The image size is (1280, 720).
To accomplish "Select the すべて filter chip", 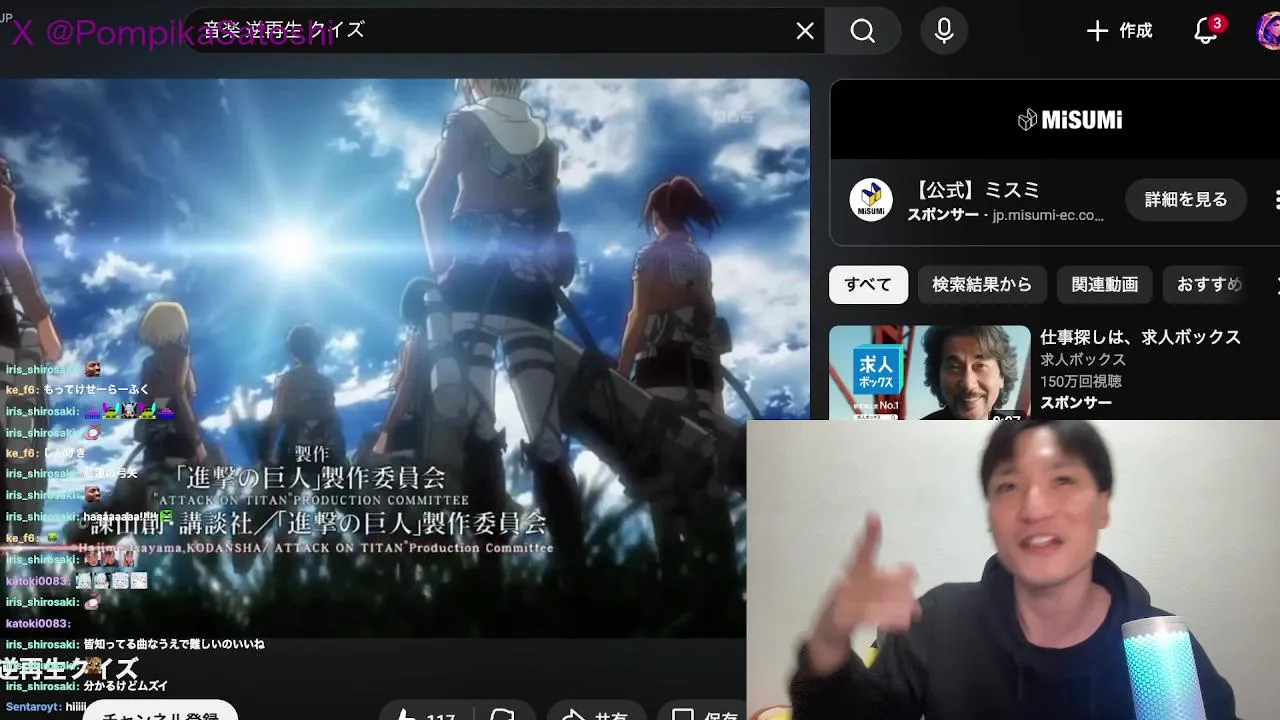I will tap(868, 285).
